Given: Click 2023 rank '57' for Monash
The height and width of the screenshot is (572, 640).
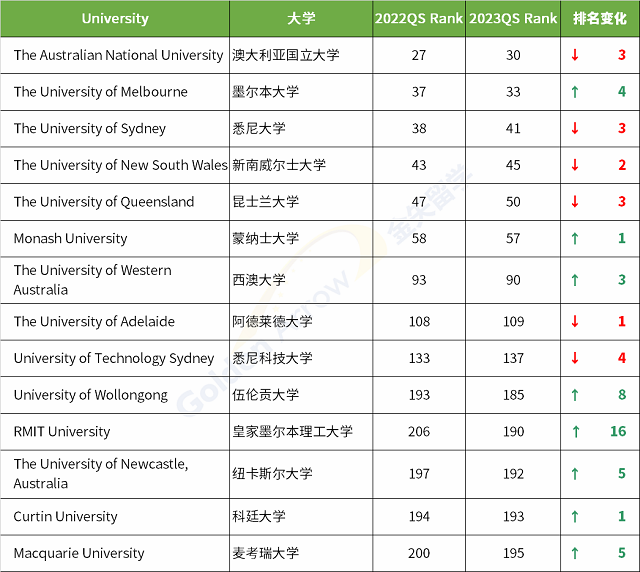Looking at the screenshot, I should point(513,238).
